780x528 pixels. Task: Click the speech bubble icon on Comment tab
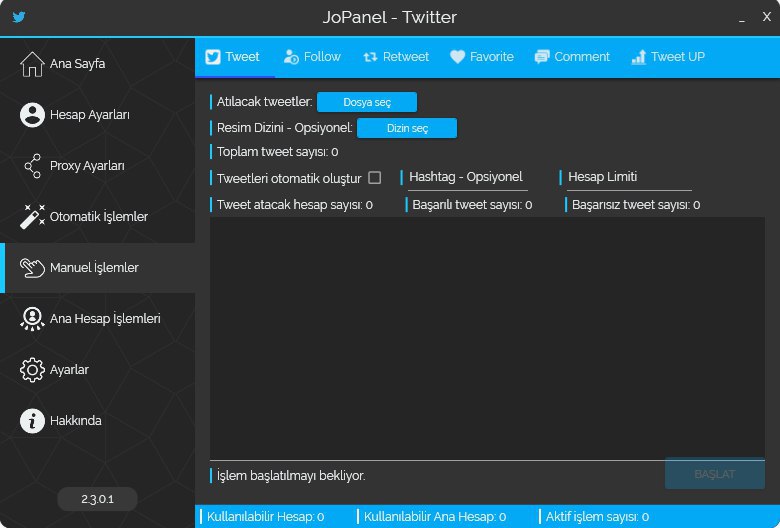542,57
